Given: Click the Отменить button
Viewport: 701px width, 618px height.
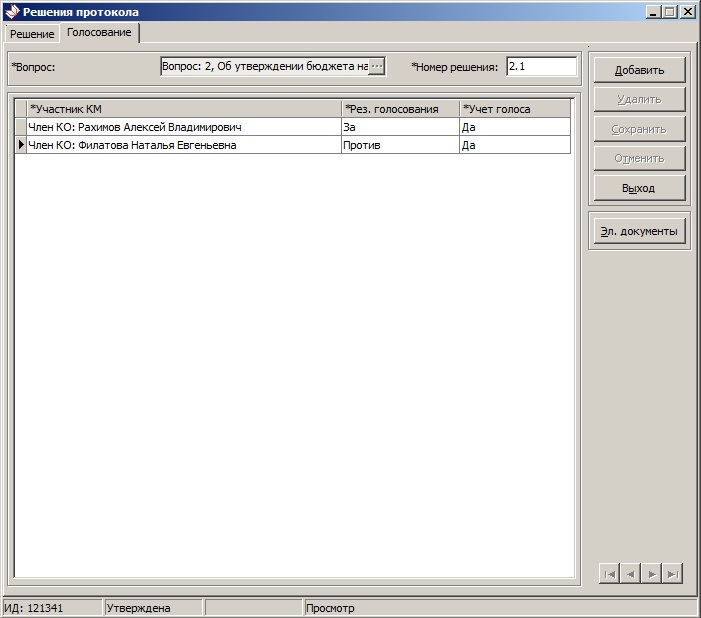Looking at the screenshot, I should click(x=639, y=158).
